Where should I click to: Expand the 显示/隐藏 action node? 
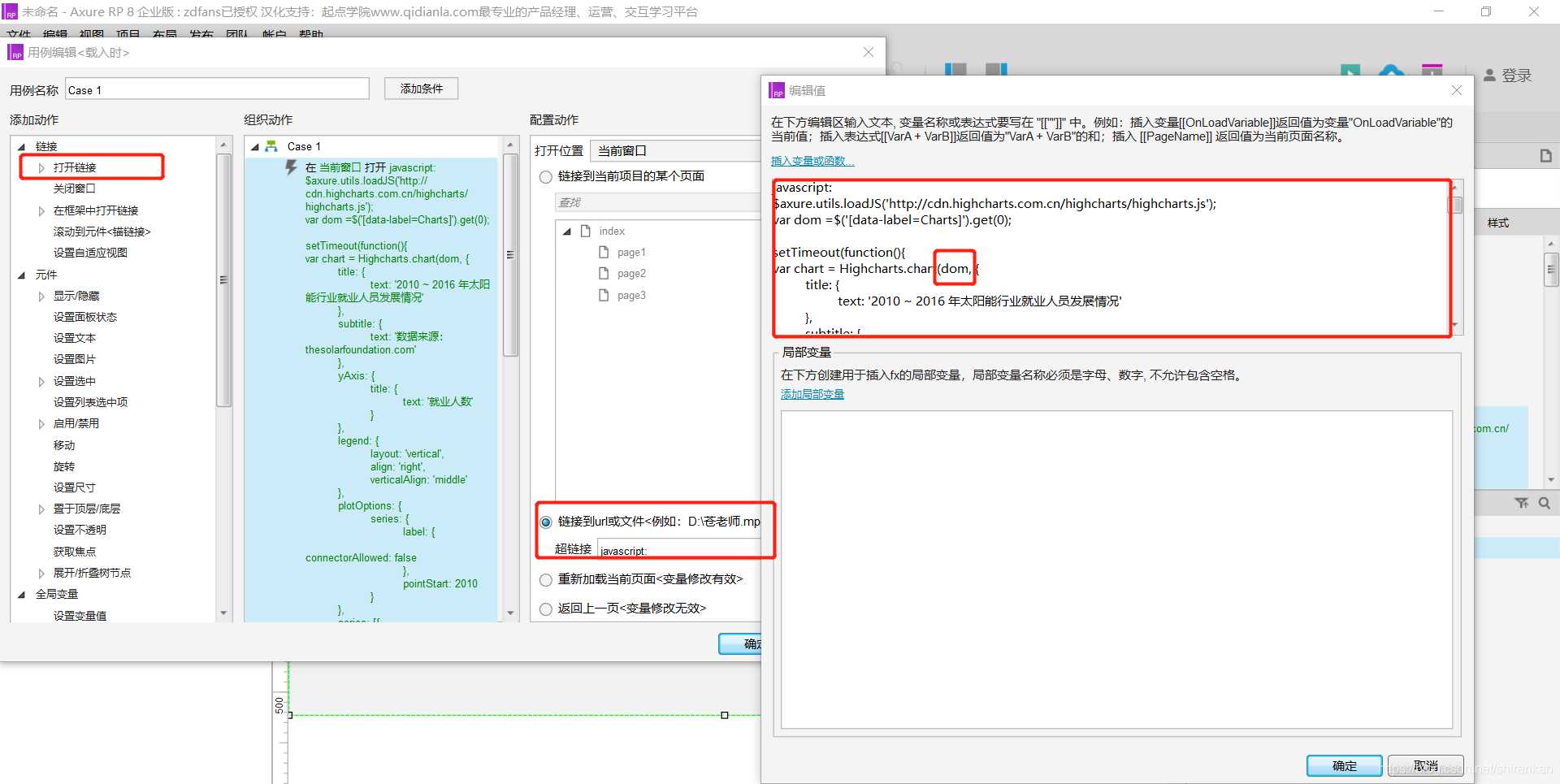(41, 297)
